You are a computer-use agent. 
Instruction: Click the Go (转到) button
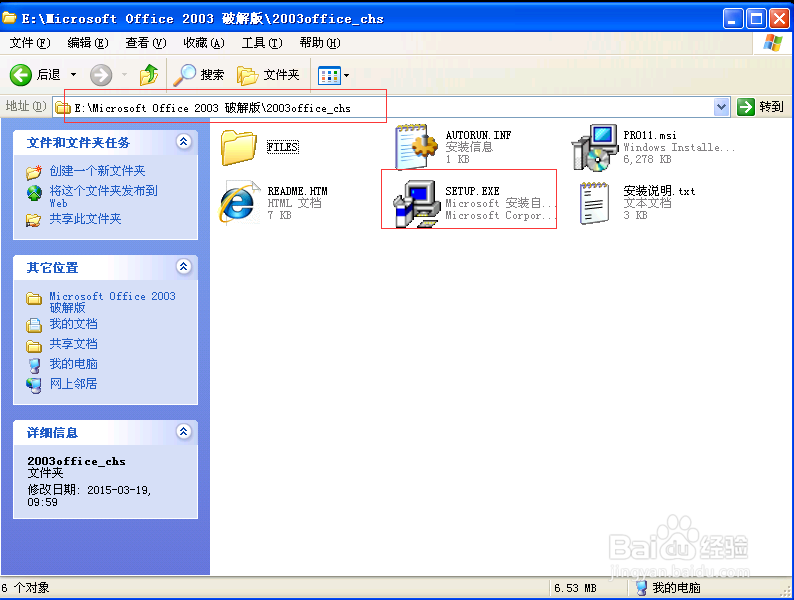tap(761, 107)
